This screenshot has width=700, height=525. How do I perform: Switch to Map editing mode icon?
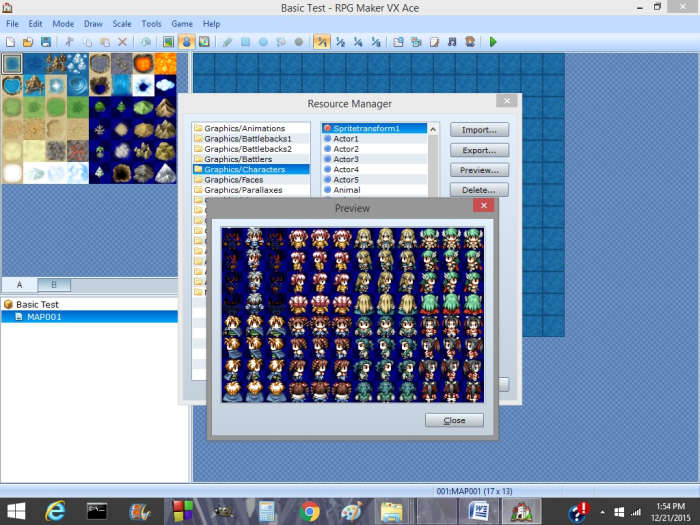click(168, 42)
